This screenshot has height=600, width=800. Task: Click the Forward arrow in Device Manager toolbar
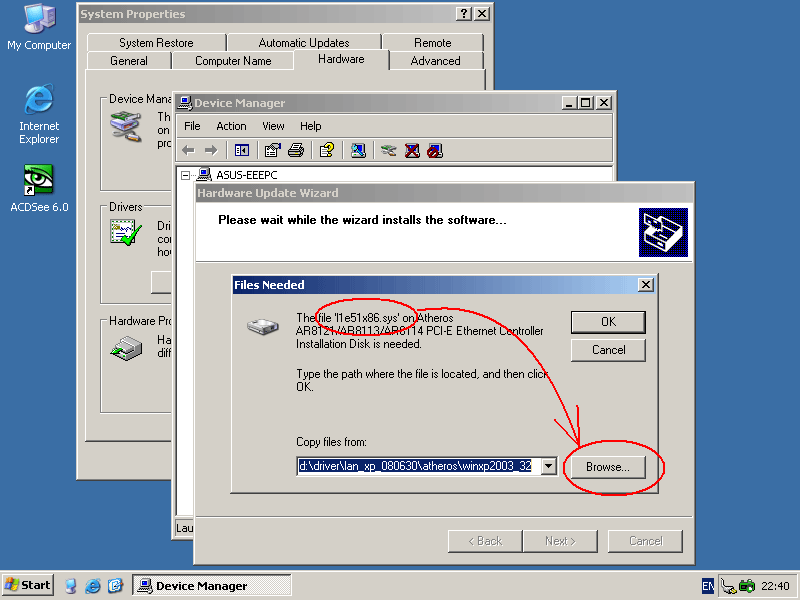tap(211, 151)
